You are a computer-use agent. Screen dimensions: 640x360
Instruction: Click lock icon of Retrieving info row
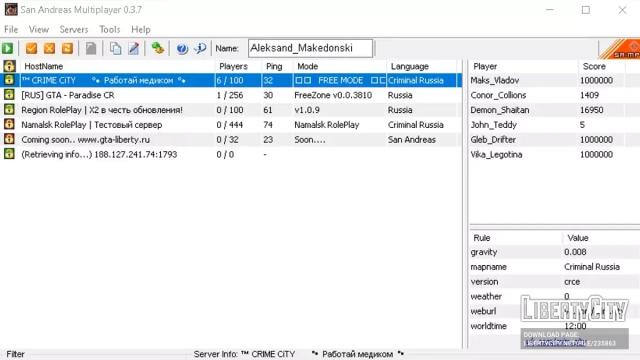point(9,154)
